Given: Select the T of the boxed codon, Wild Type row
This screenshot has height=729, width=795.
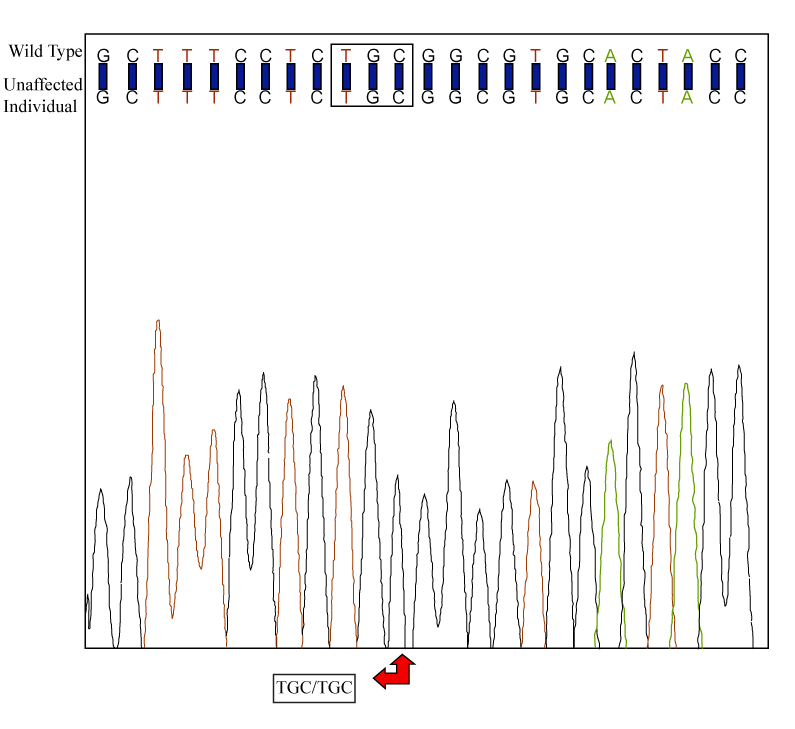Looking at the screenshot, I should click(346, 56).
